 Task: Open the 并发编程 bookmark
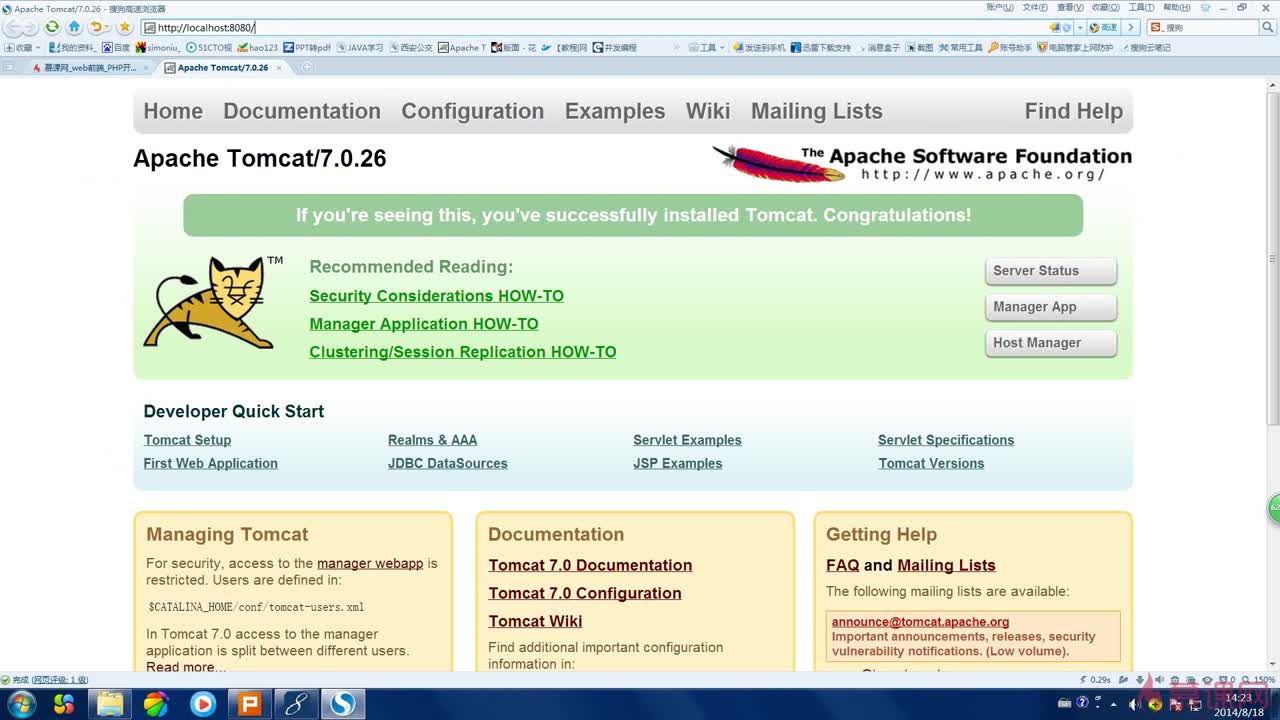coord(615,47)
